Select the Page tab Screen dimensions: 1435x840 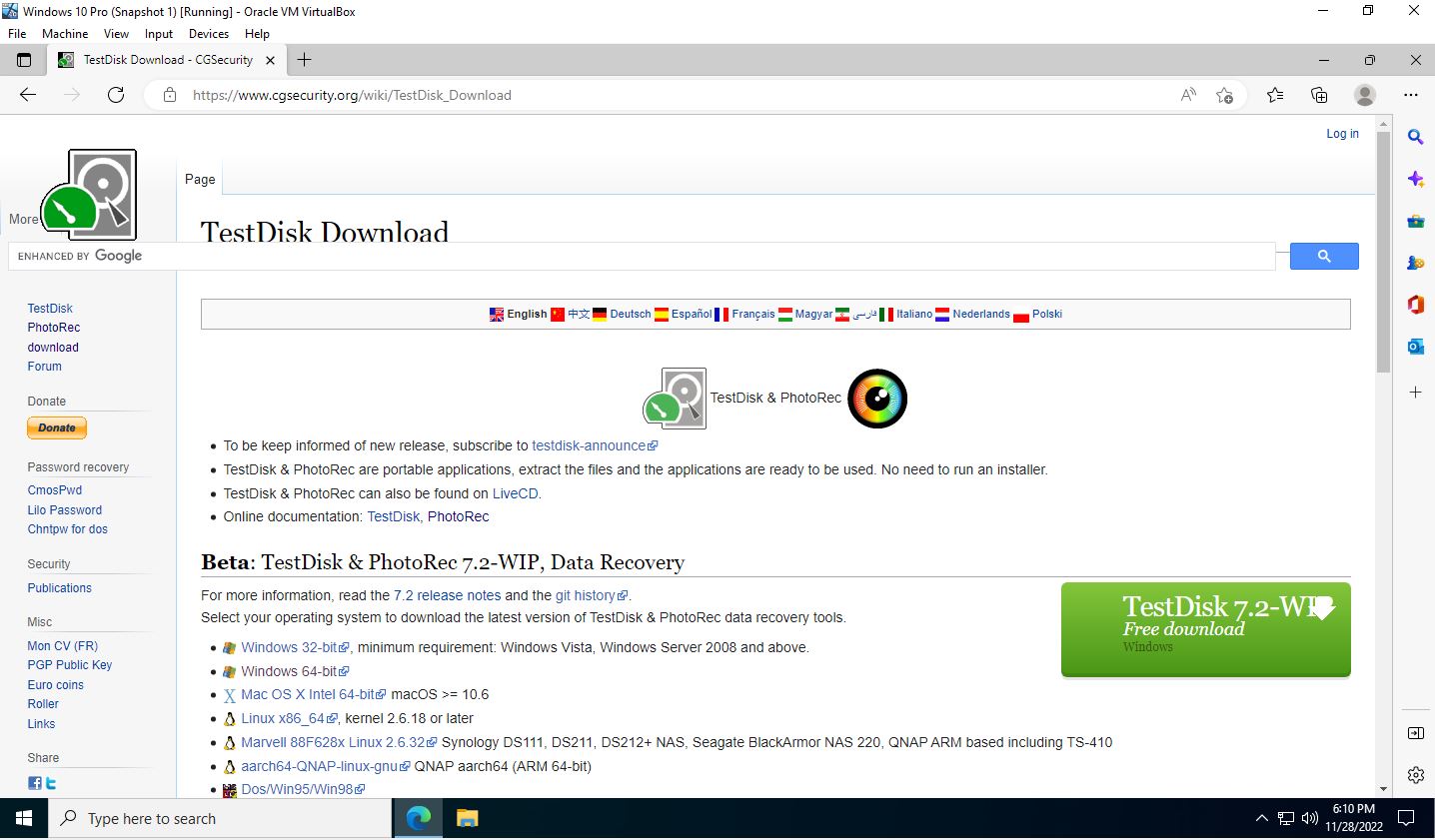[200, 179]
